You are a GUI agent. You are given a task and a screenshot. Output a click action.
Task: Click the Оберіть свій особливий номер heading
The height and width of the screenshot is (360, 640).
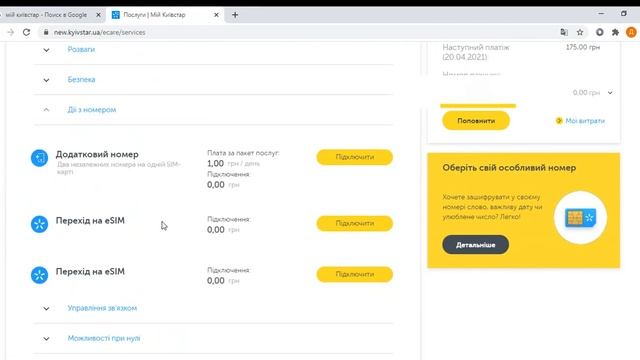[509, 168]
